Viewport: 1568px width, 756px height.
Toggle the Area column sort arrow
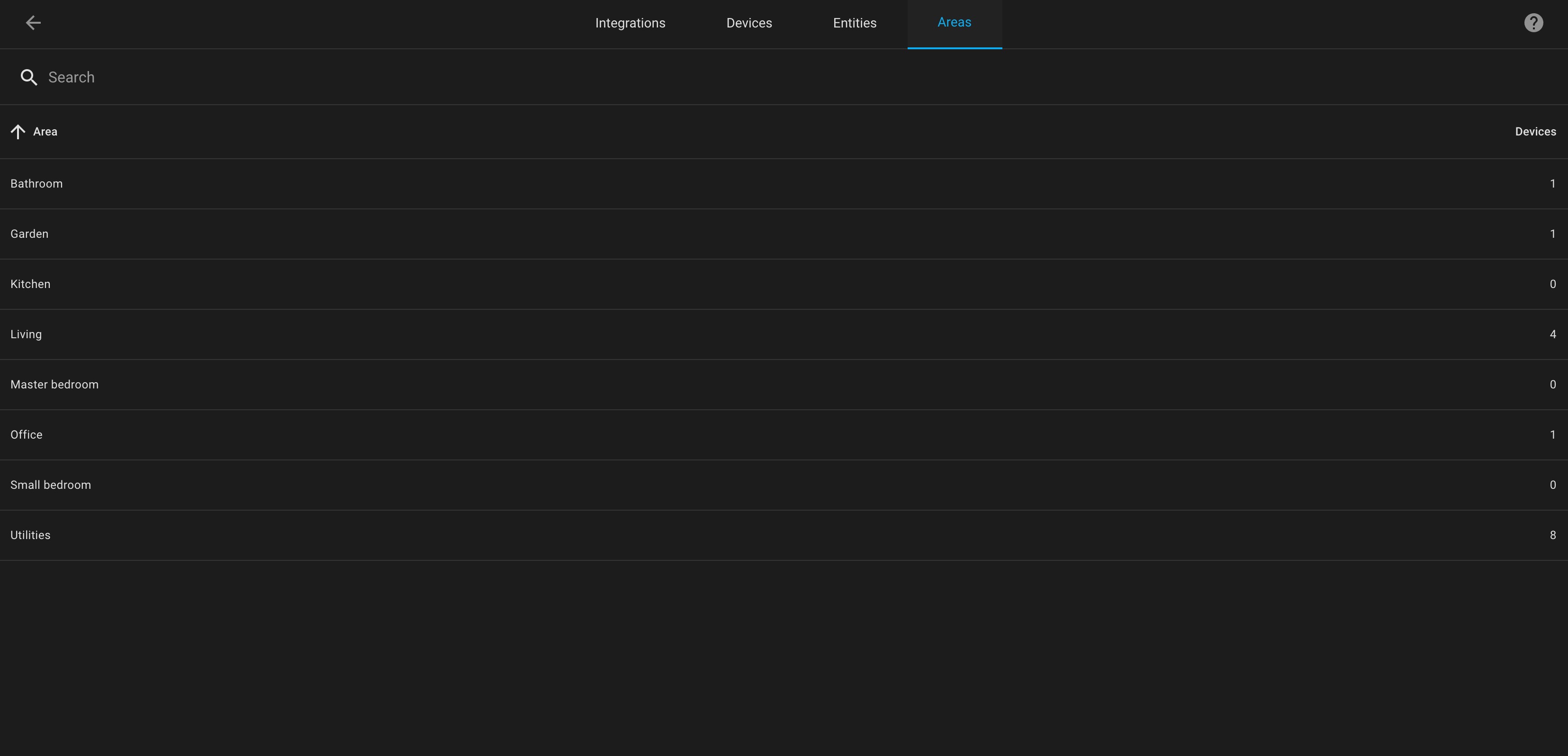click(x=18, y=132)
